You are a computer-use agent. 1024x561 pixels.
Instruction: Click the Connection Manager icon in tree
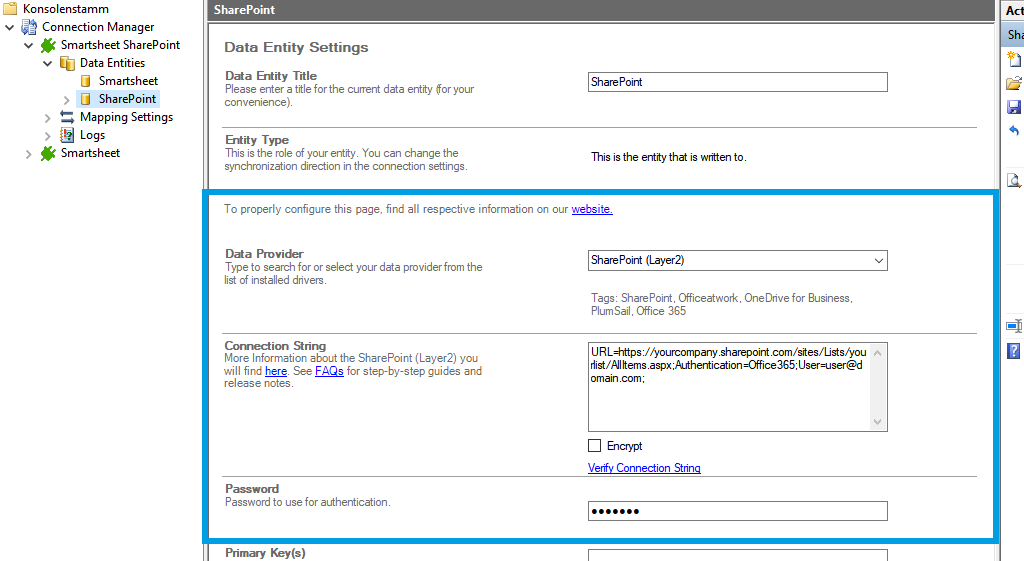click(29, 27)
